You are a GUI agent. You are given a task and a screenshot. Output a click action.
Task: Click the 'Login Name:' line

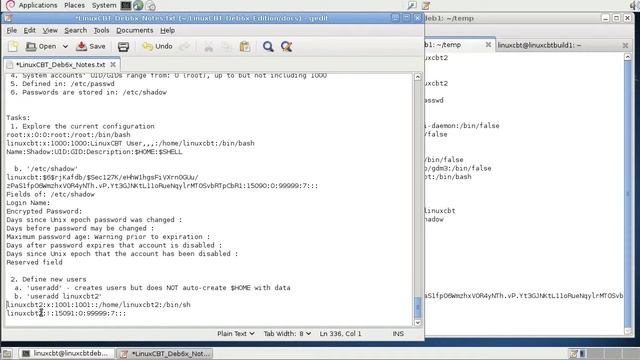28,203
